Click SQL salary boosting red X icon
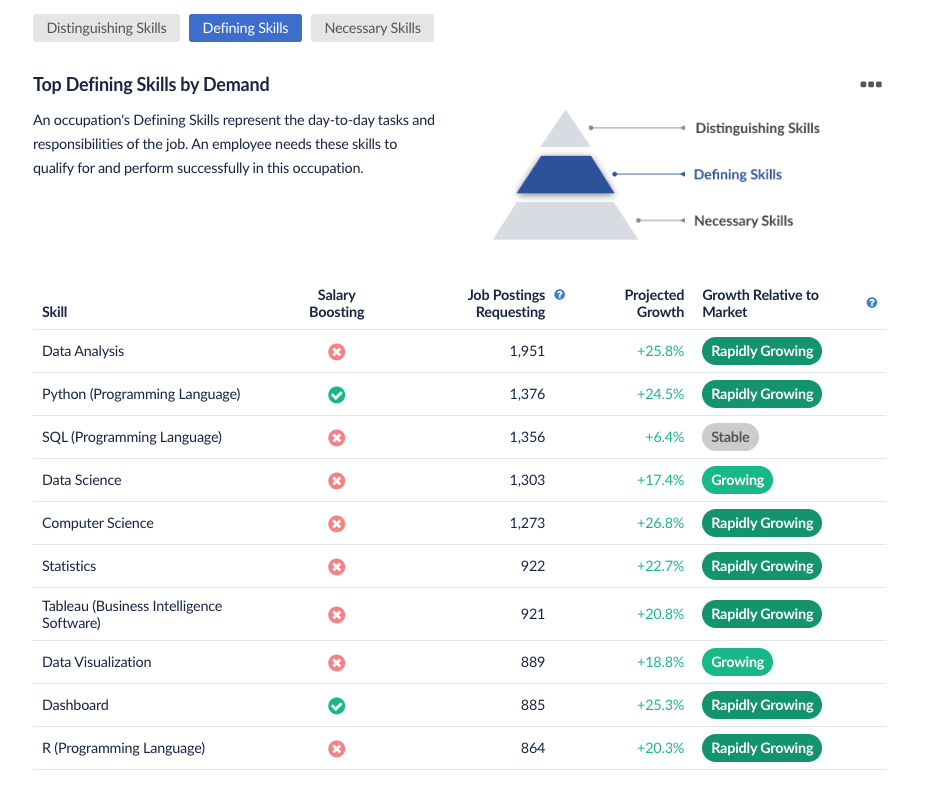This screenshot has width=933, height=789. [337, 438]
